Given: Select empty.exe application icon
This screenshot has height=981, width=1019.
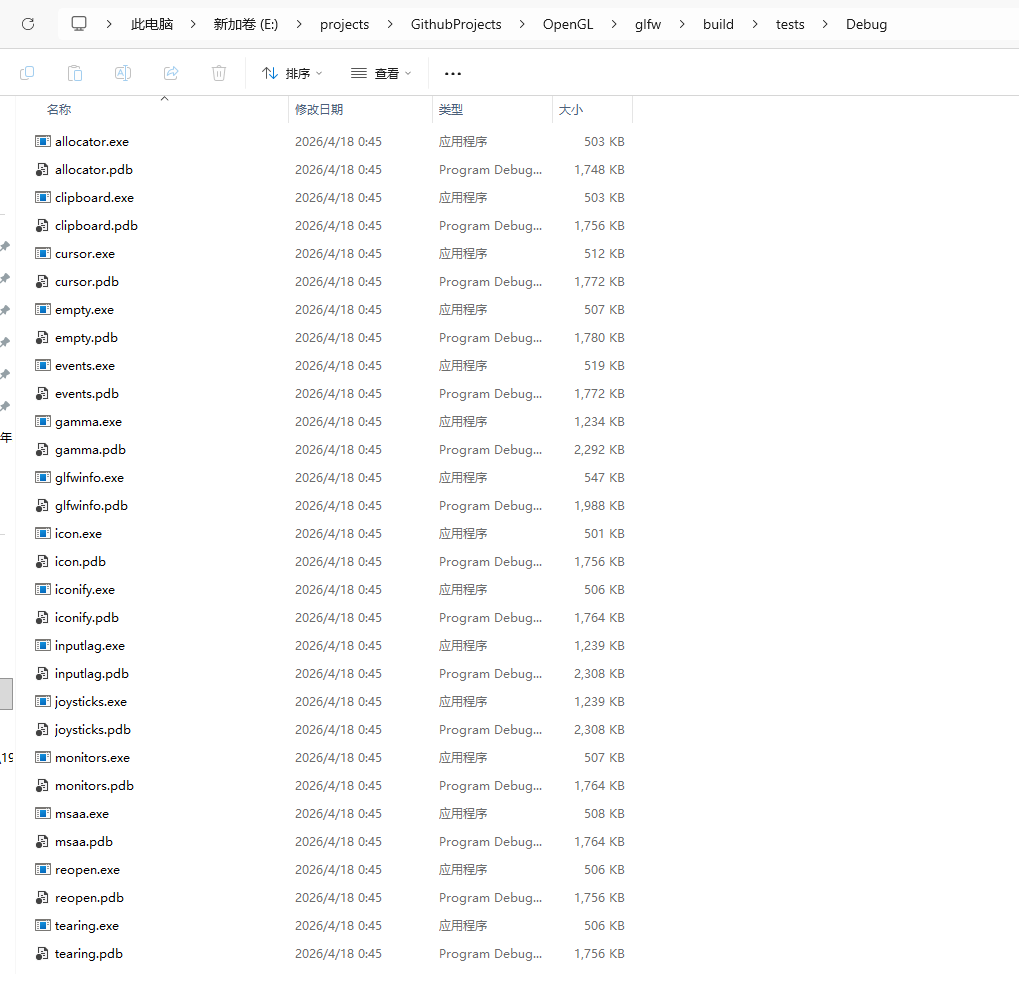Looking at the screenshot, I should point(43,310).
